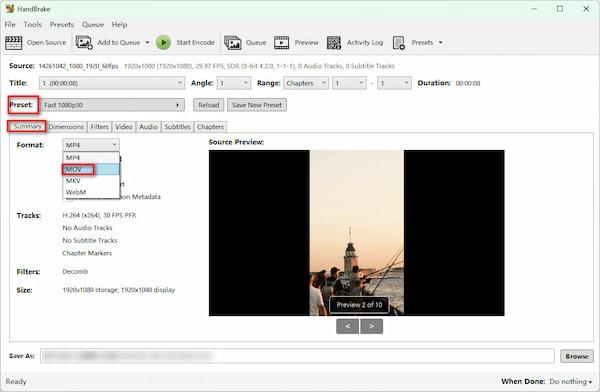Show the previous preview image

coord(347,326)
